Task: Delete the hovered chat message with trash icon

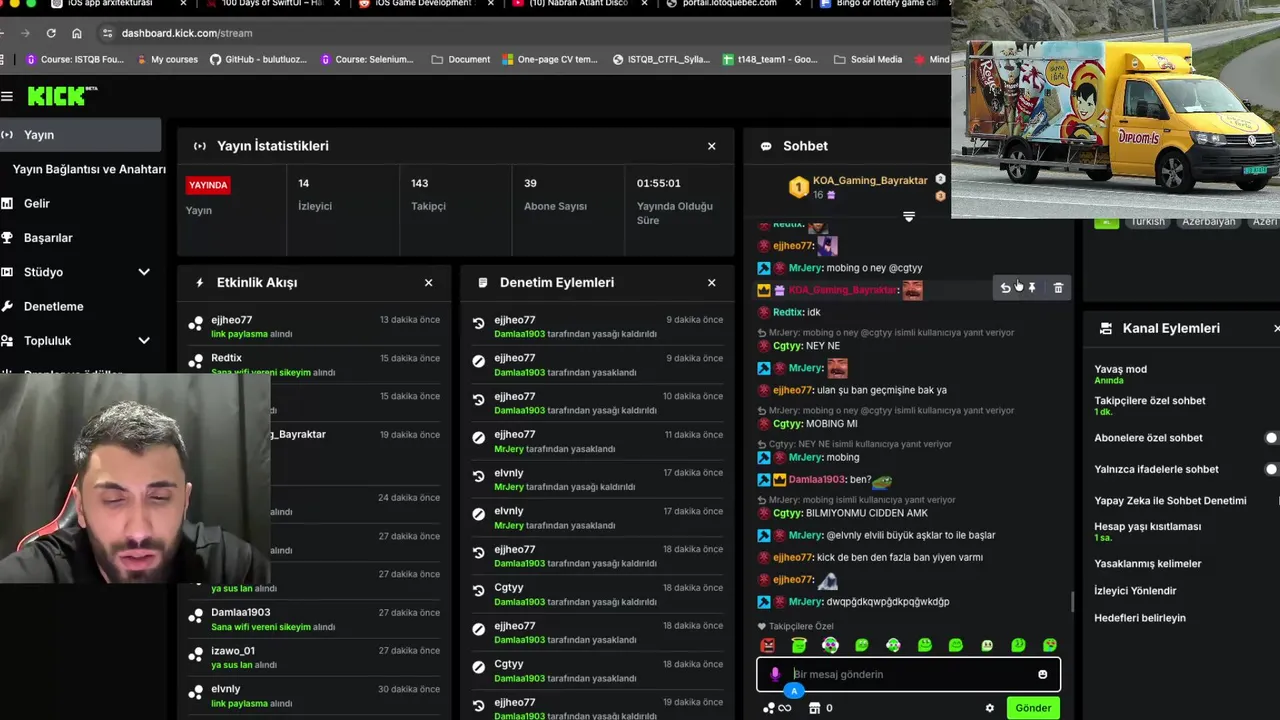Action: [1058, 288]
